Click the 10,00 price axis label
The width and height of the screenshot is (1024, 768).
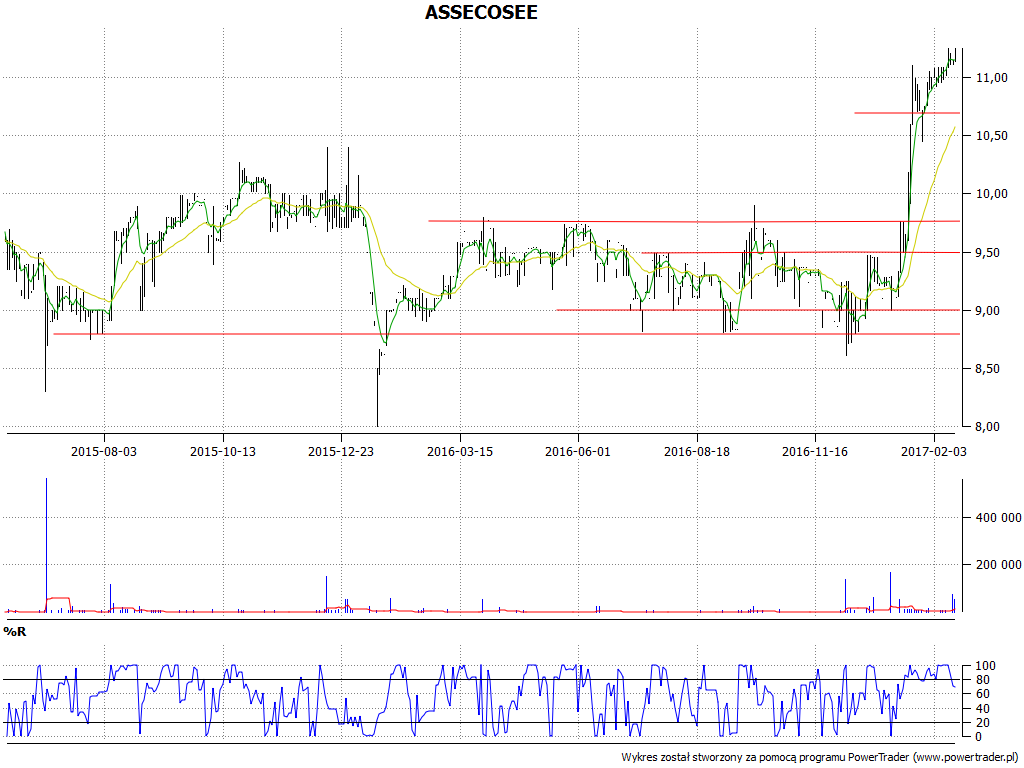[x=991, y=194]
